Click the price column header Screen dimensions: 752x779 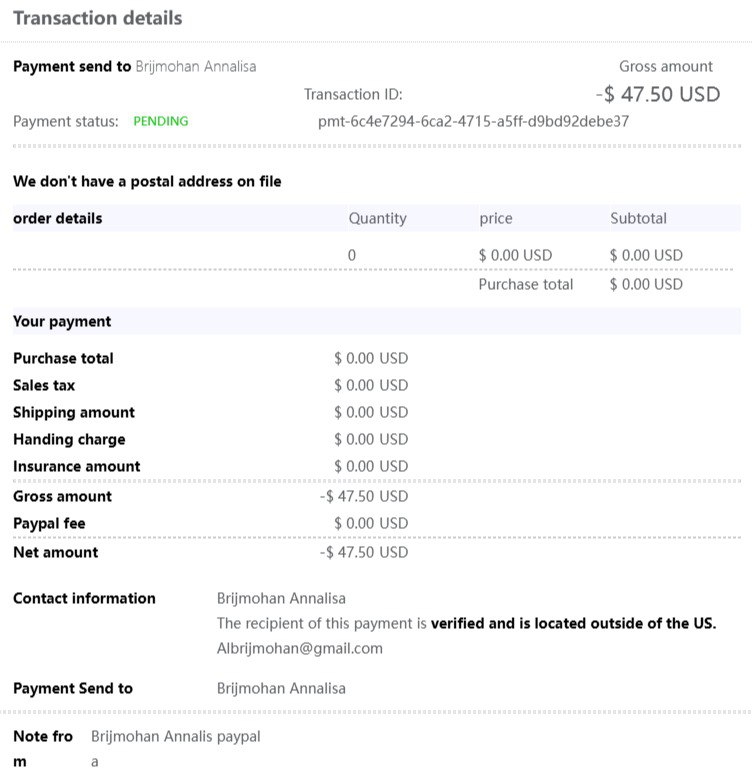point(497,218)
